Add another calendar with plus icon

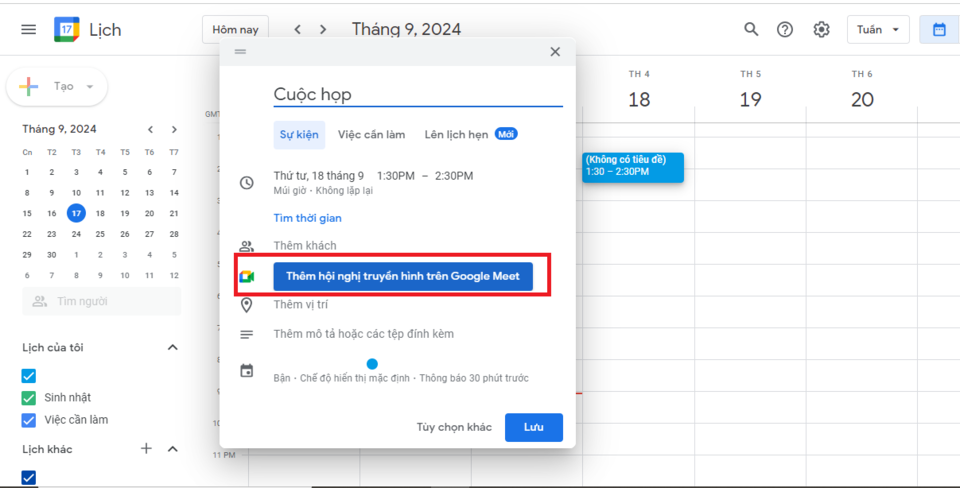(x=146, y=449)
